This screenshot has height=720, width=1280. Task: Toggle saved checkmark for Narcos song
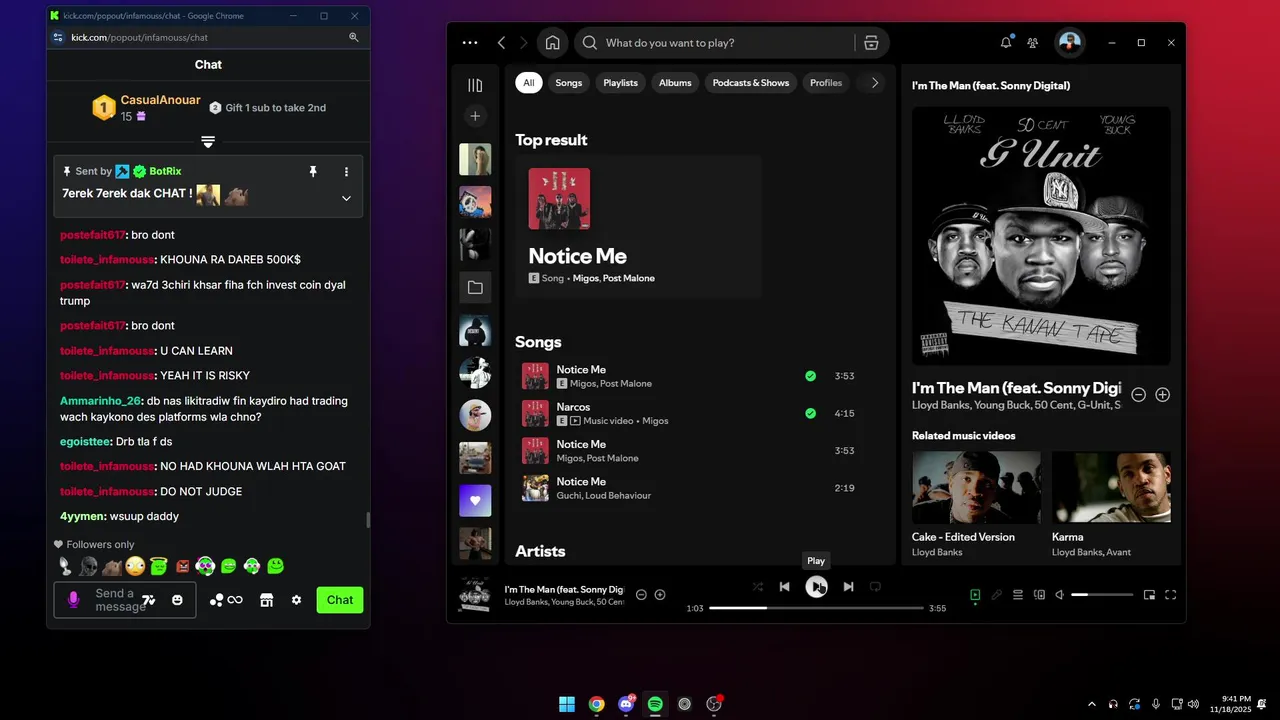tap(810, 413)
